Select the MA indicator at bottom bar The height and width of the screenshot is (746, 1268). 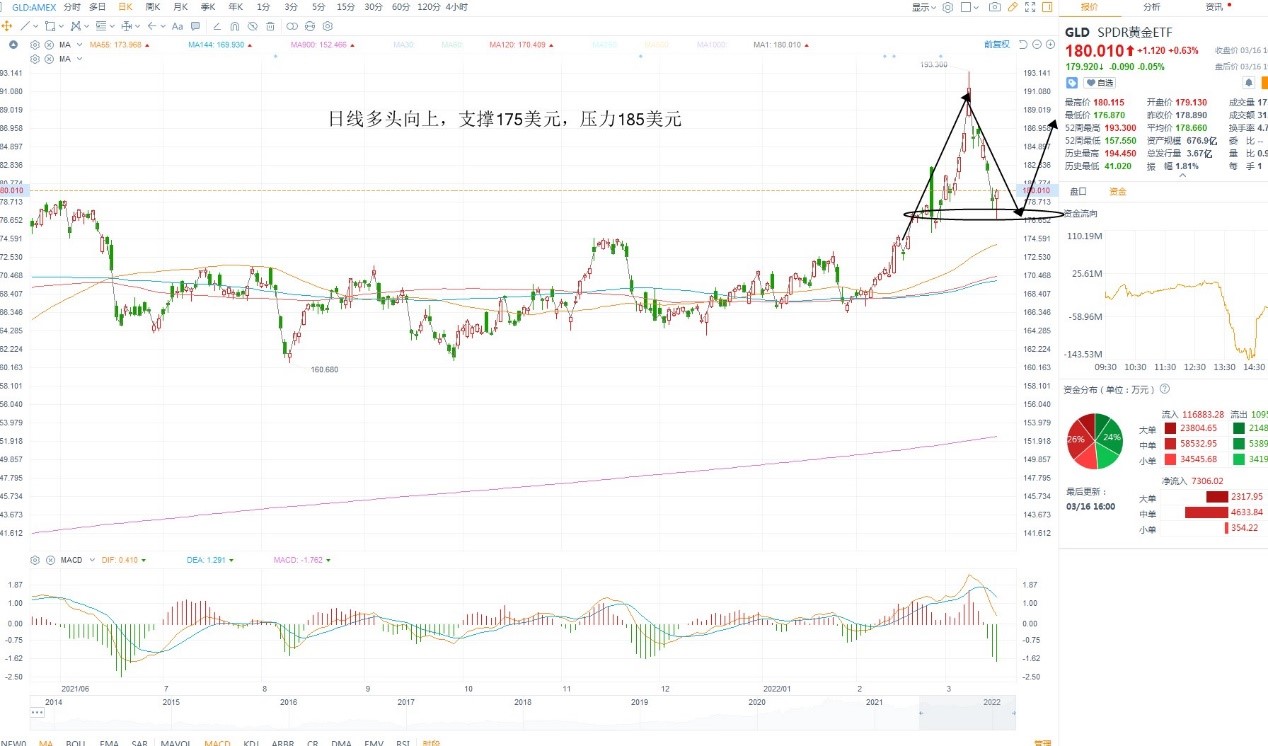46,743
